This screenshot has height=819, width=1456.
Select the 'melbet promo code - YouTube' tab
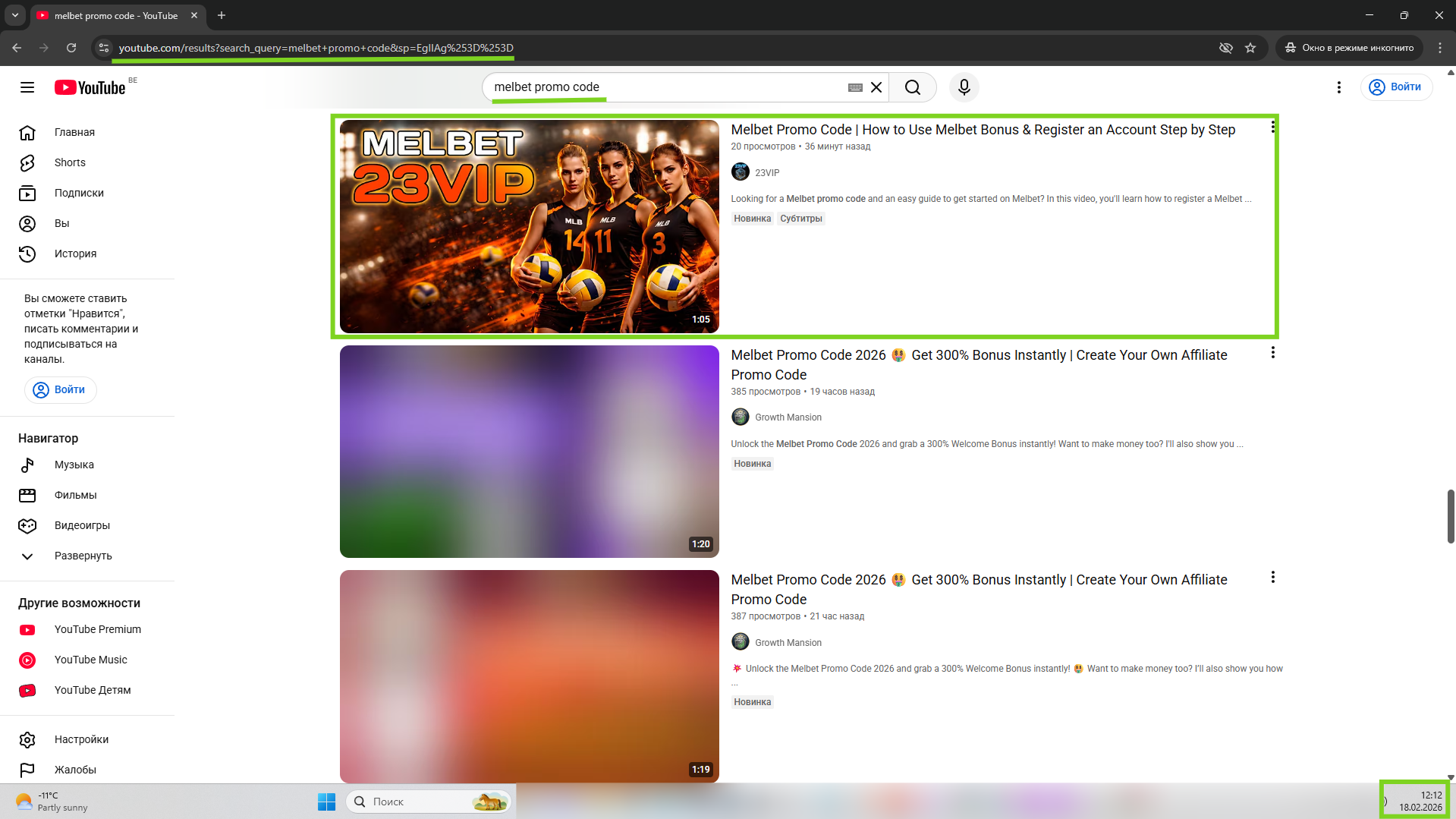[116, 16]
